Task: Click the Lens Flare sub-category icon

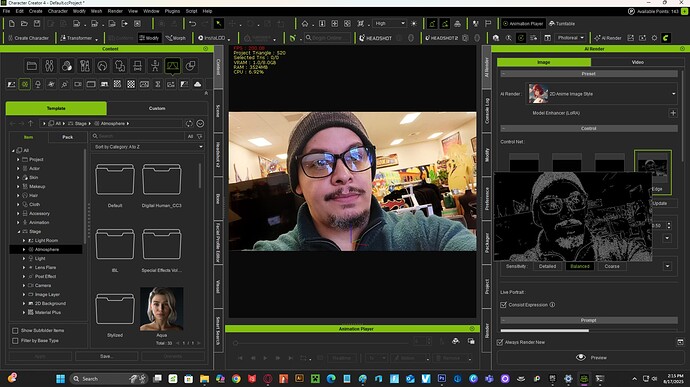Action: [x=51, y=84]
